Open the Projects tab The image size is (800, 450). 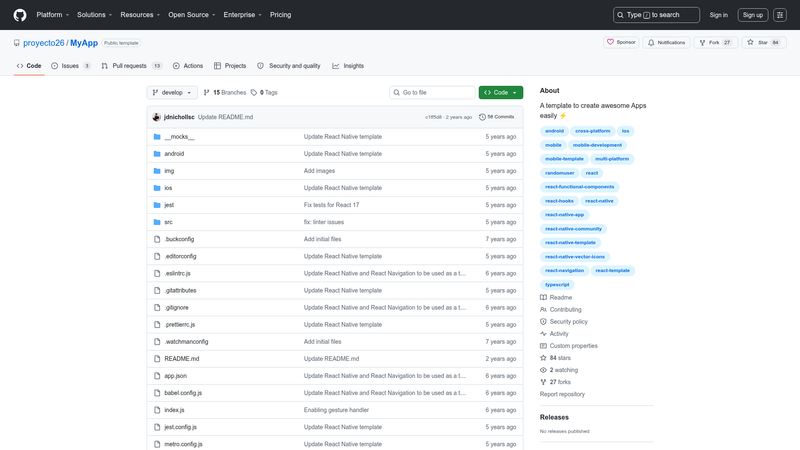pyautogui.click(x=230, y=66)
